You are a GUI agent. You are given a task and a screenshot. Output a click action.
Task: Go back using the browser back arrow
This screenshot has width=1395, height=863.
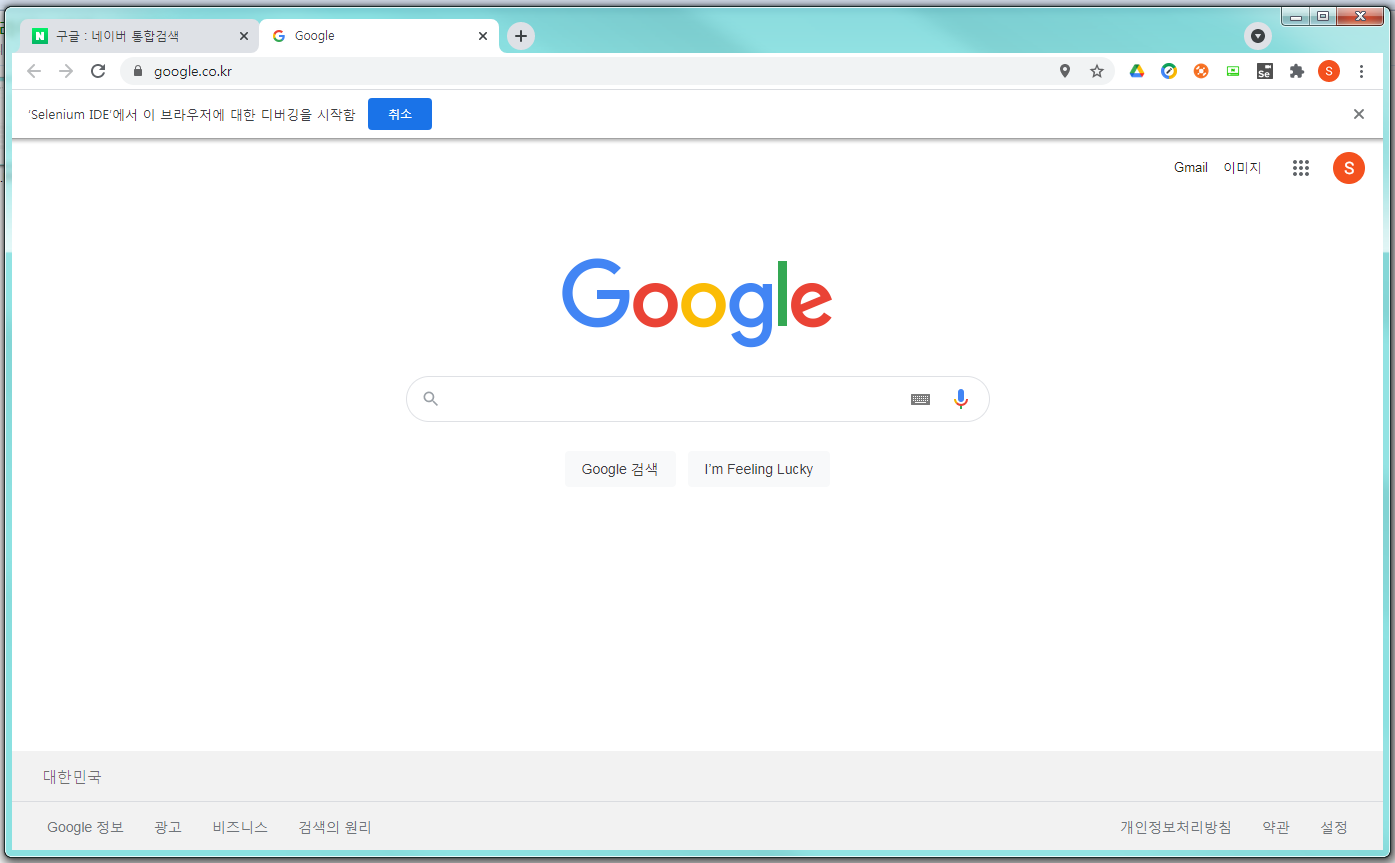(x=34, y=71)
